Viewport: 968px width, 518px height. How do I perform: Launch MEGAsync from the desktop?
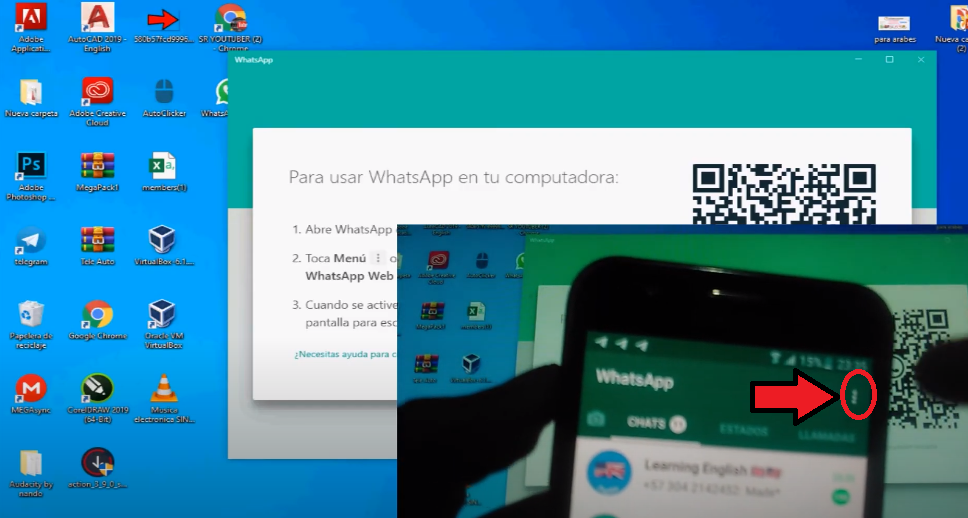tap(30, 394)
